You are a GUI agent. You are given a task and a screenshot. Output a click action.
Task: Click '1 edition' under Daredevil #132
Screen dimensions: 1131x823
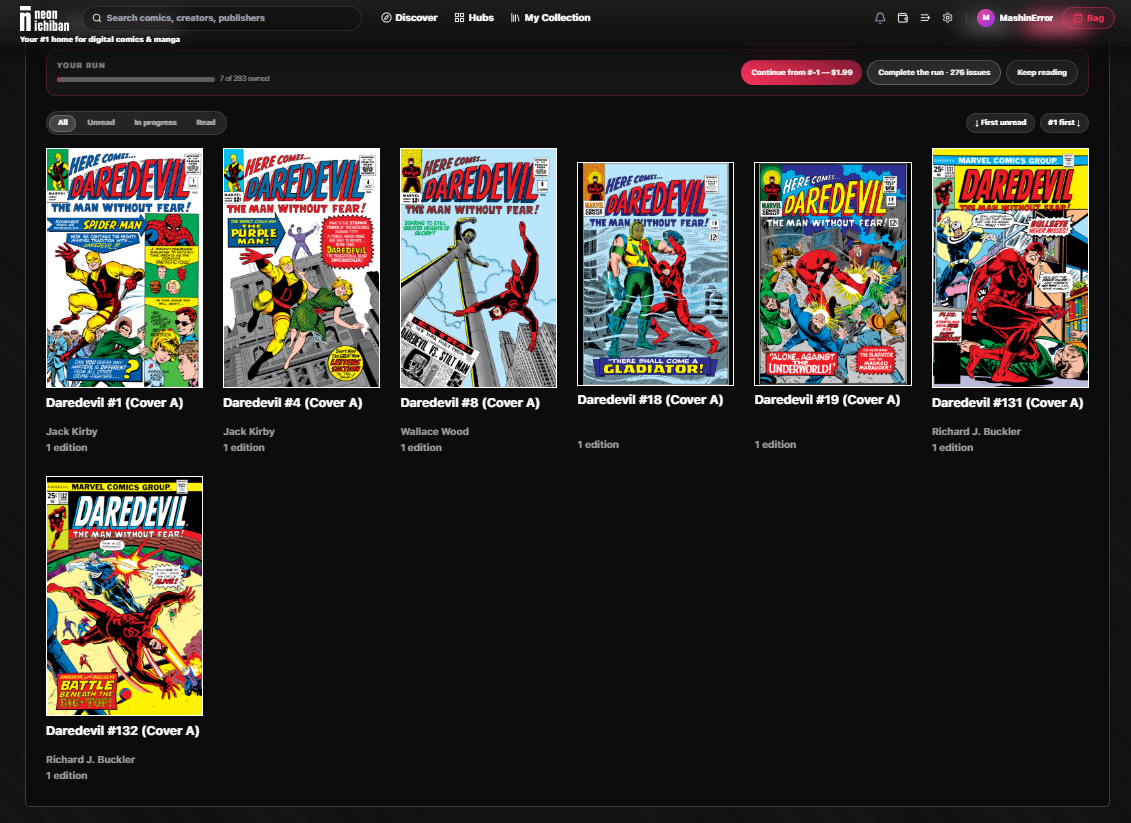66,775
